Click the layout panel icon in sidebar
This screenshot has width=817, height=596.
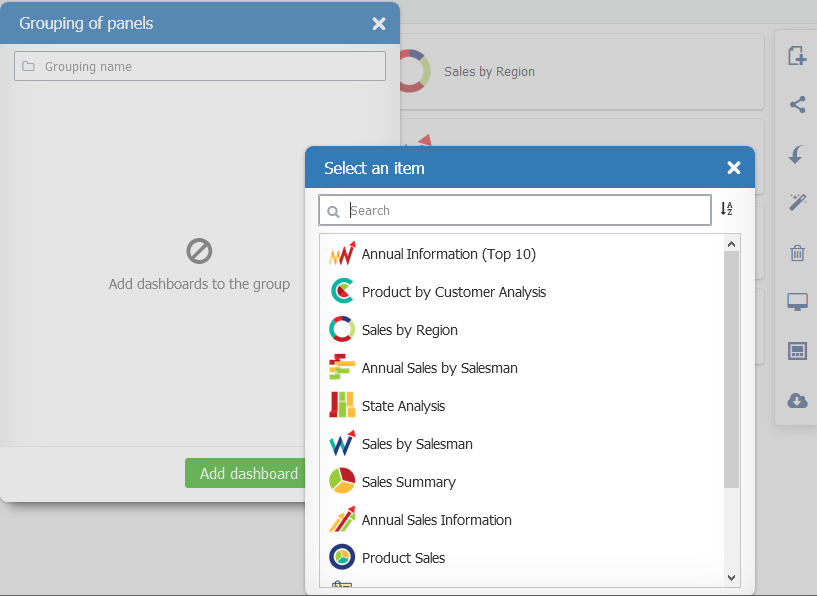[x=797, y=351]
